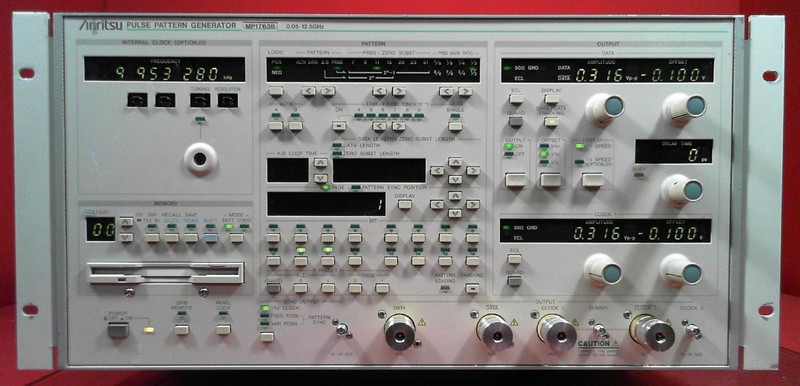Click PRESET ALL 1 button
Screen dimensions: 800x386
pos(328,288)
